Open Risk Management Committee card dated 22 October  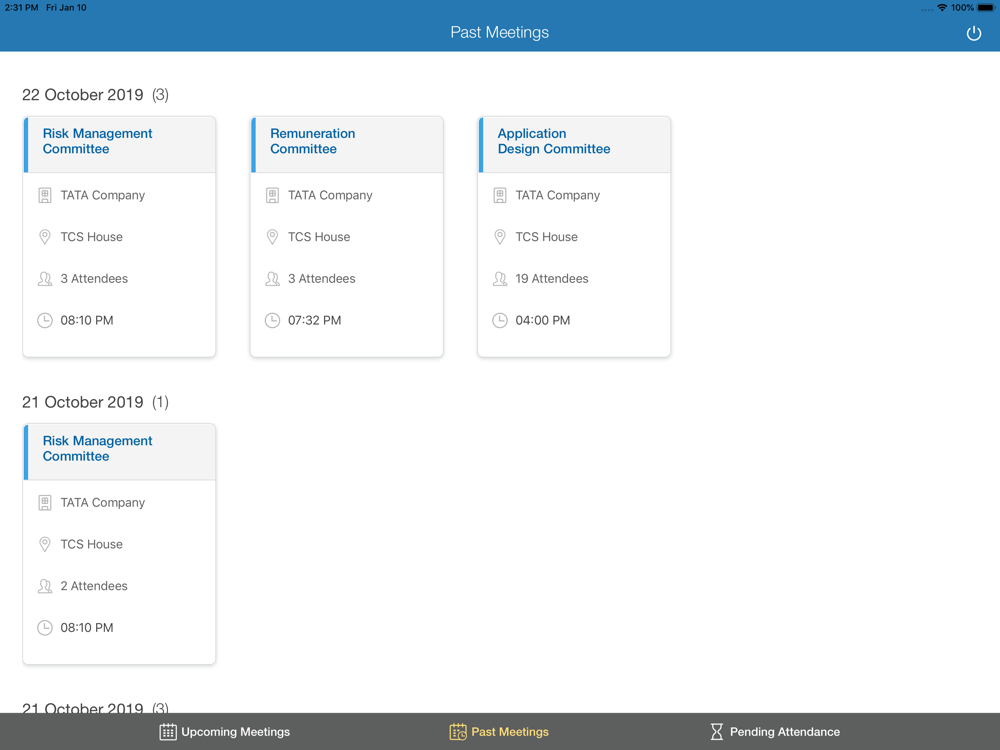tap(119, 237)
